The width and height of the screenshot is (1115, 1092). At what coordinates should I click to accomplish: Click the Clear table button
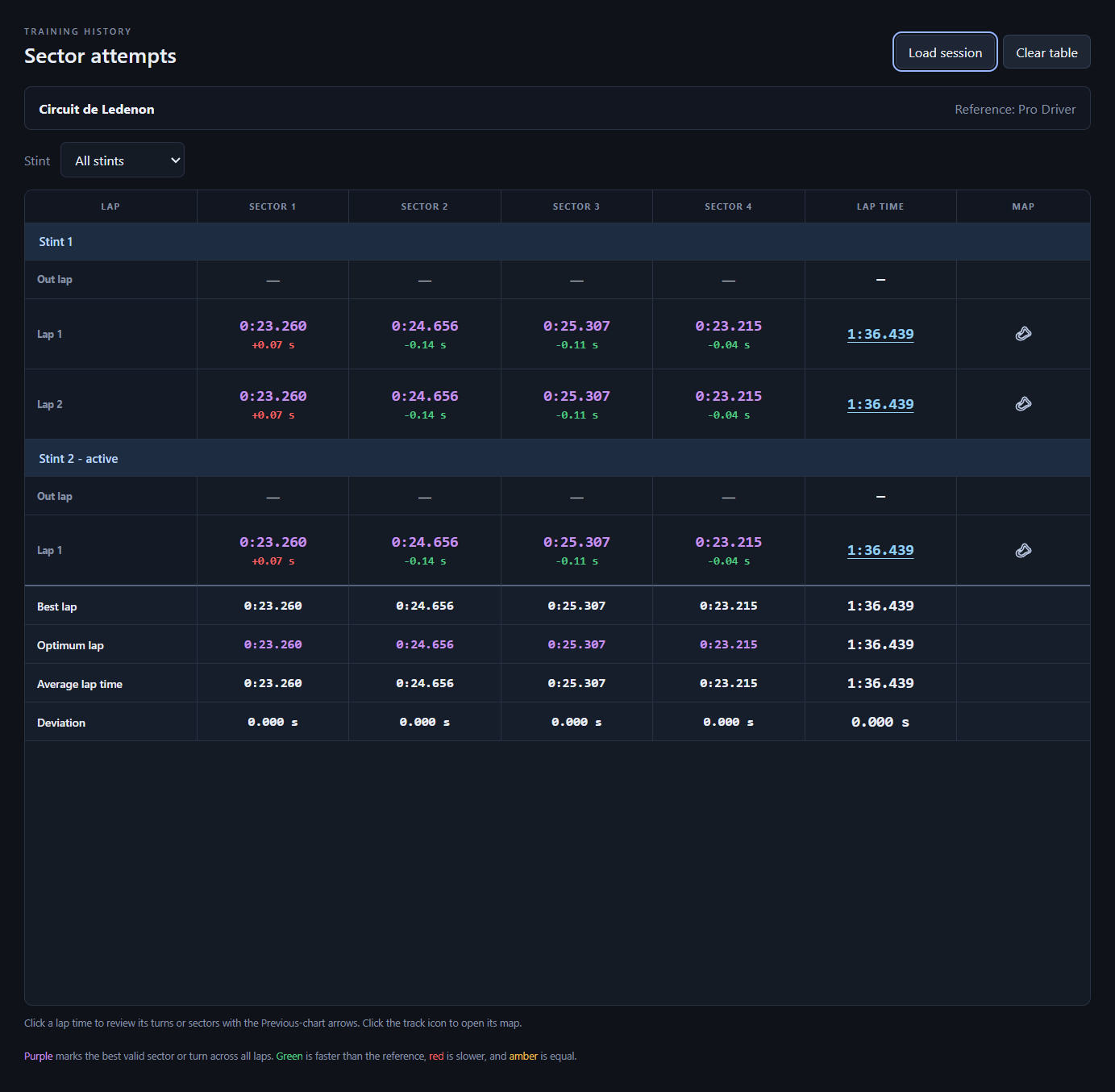(x=1046, y=52)
